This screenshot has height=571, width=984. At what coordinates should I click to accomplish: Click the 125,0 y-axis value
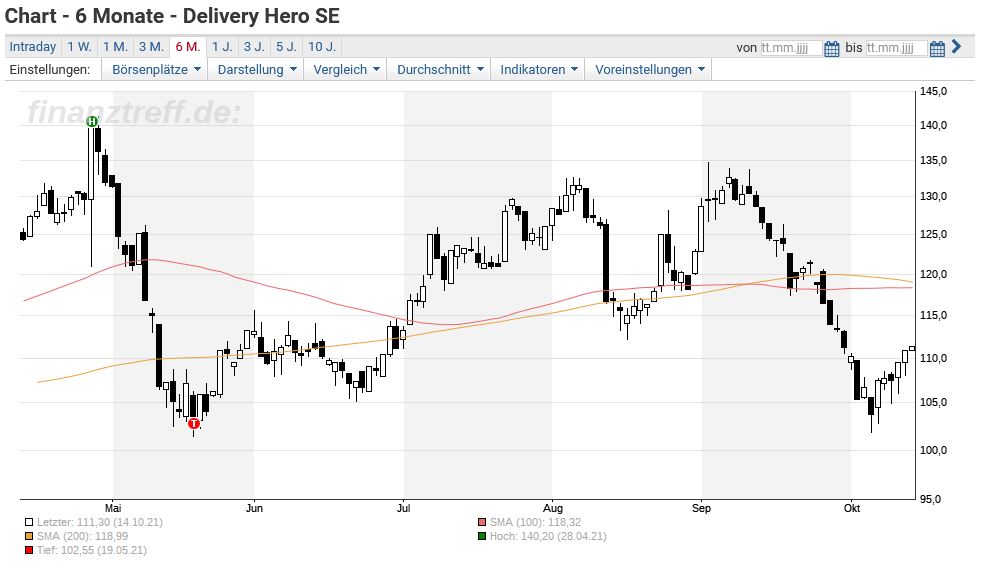click(933, 235)
